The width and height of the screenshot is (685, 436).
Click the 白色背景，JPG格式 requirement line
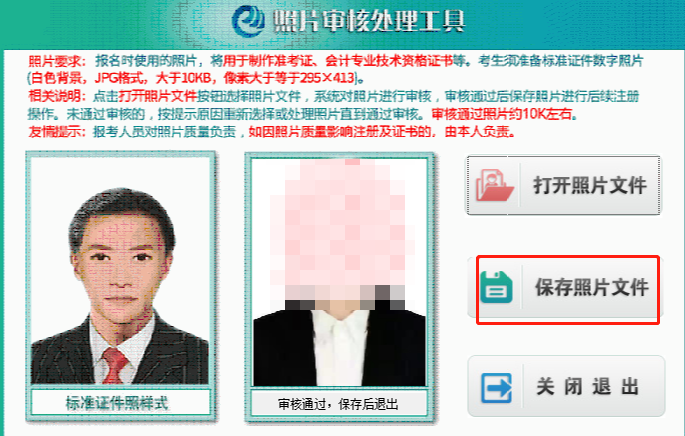89,79
